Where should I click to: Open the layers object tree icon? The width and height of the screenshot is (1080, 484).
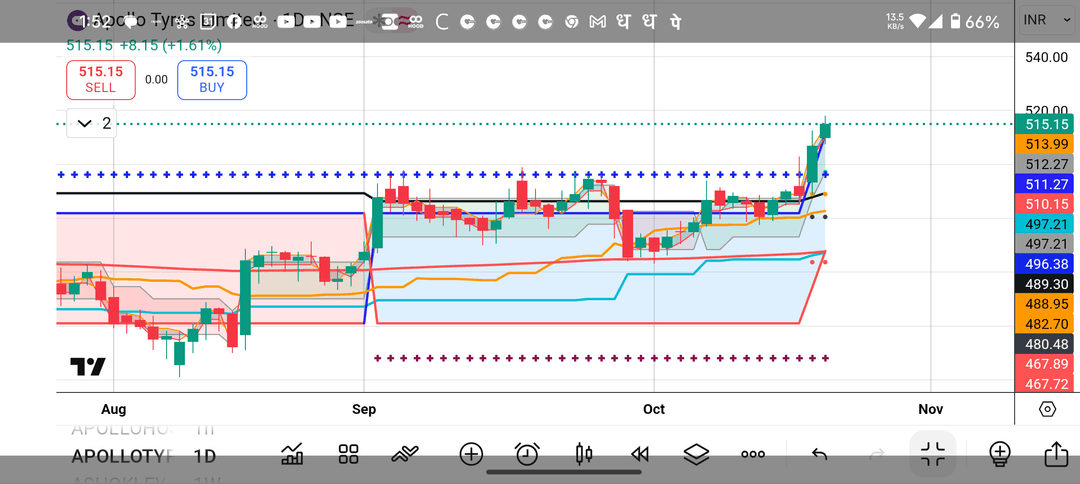(x=696, y=455)
